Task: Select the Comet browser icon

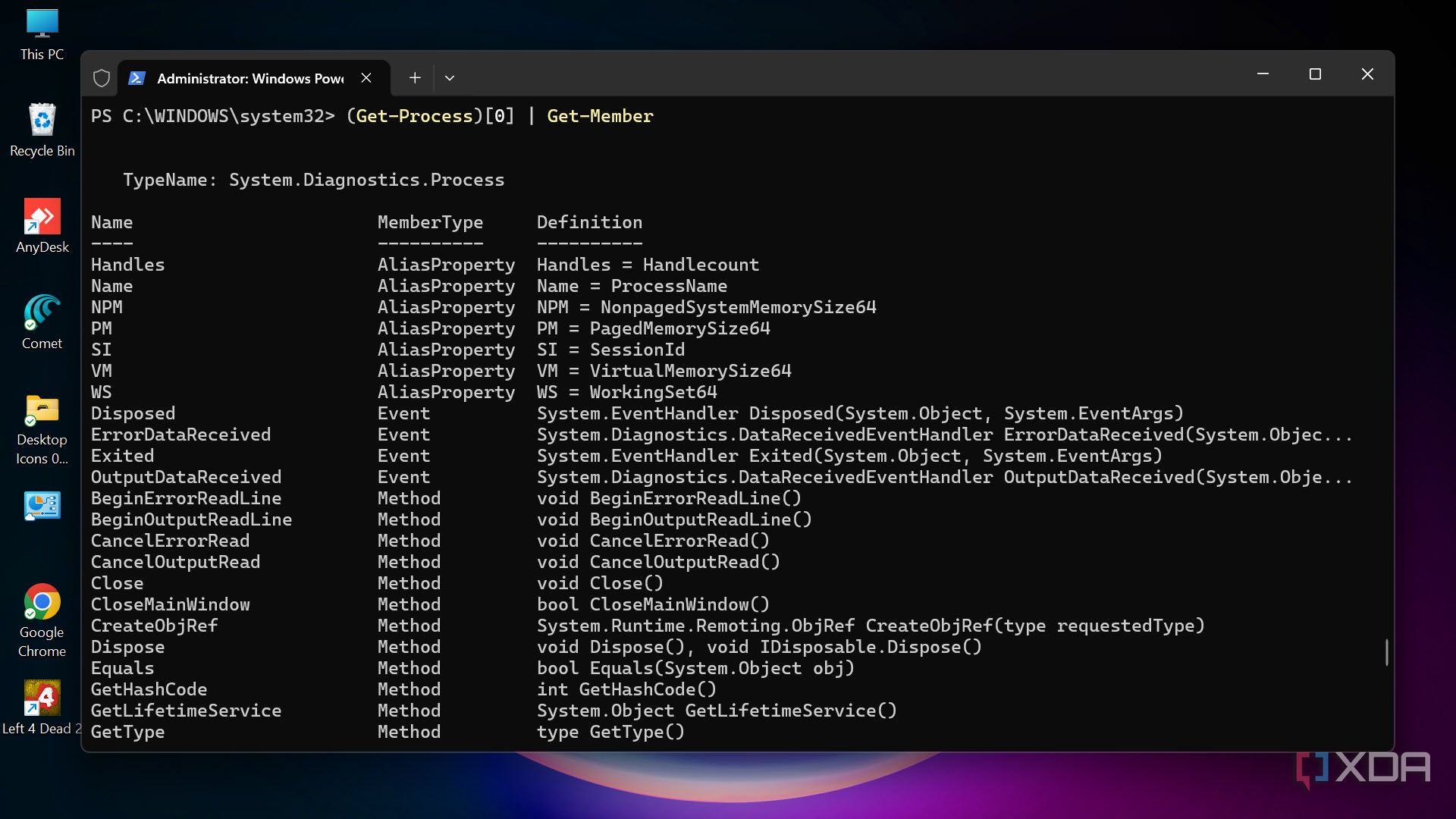Action: pos(42,322)
